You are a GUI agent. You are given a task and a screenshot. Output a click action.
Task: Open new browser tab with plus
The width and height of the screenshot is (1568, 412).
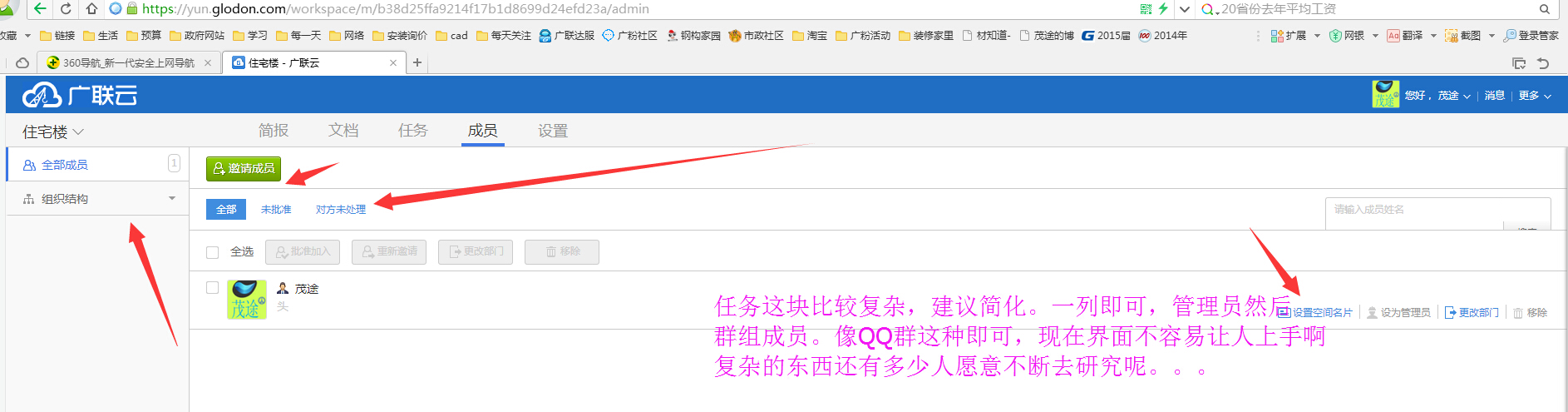point(417,62)
